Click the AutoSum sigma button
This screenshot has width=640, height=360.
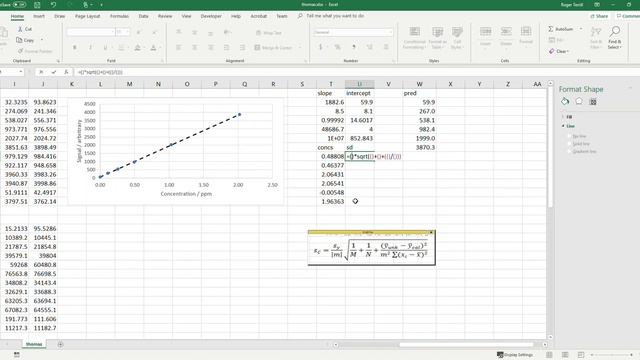560,29
